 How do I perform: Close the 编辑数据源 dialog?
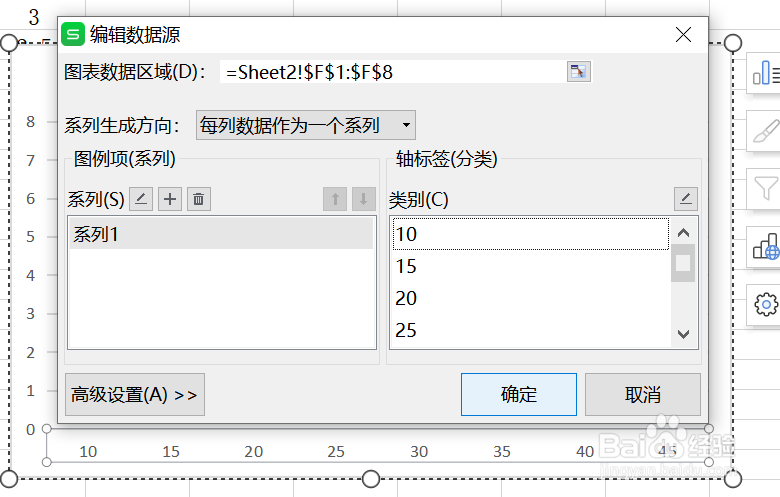(684, 35)
